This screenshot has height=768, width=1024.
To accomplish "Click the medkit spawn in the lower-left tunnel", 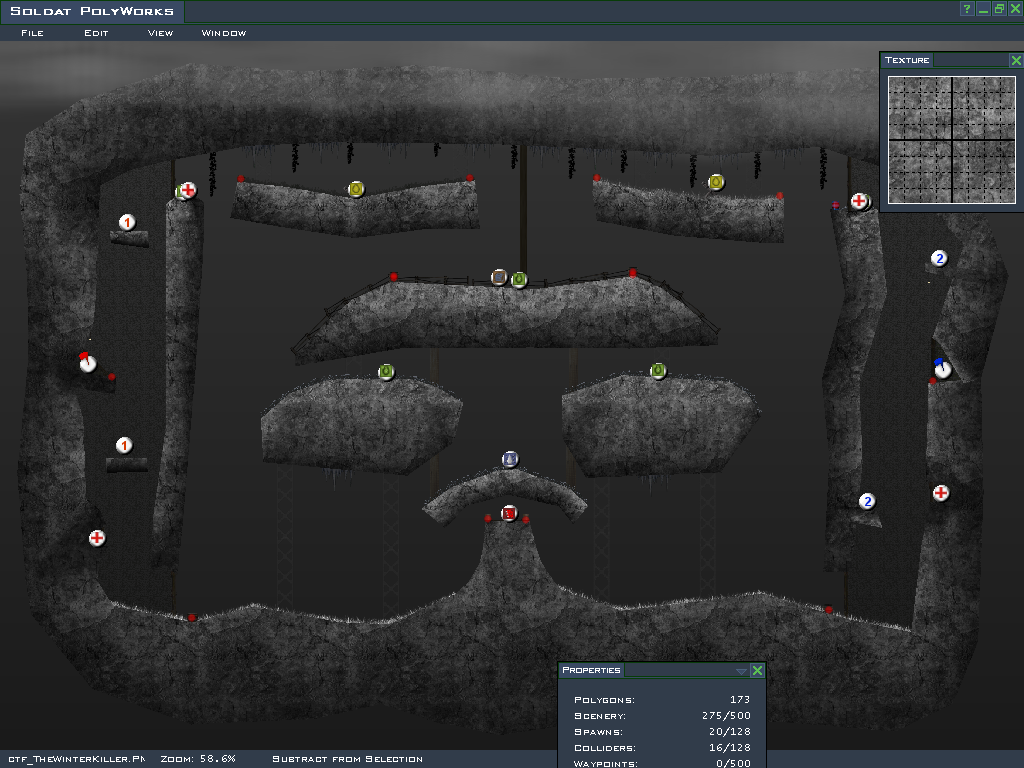I will point(97,538).
